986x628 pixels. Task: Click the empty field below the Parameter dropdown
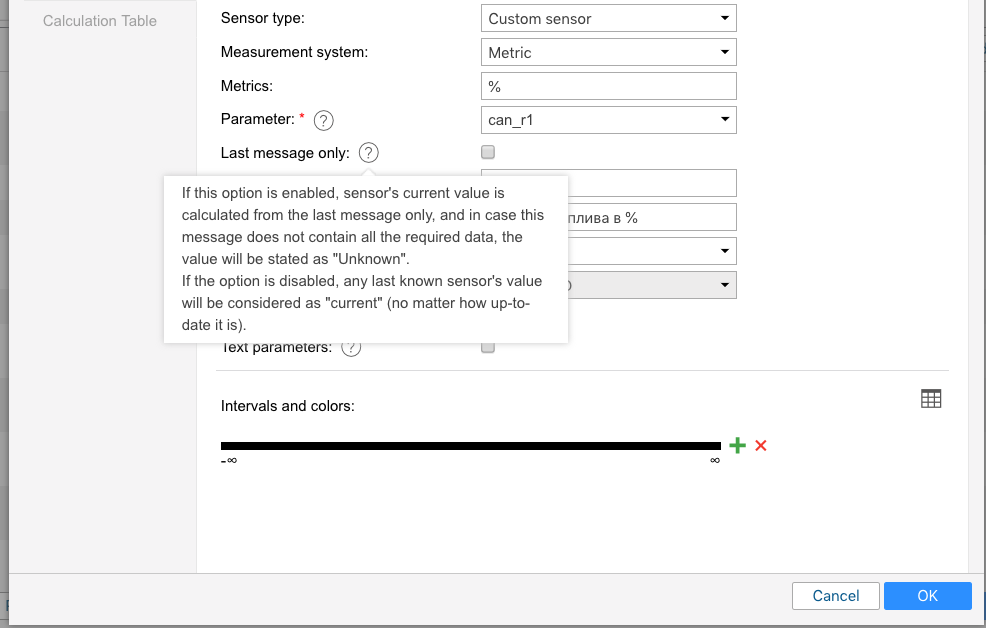650,183
